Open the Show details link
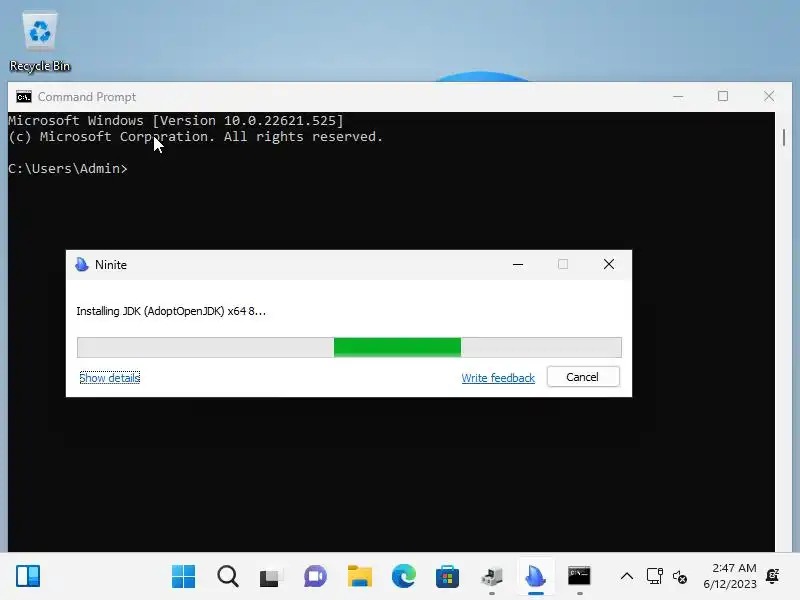This screenshot has width=800, height=600. (110, 378)
